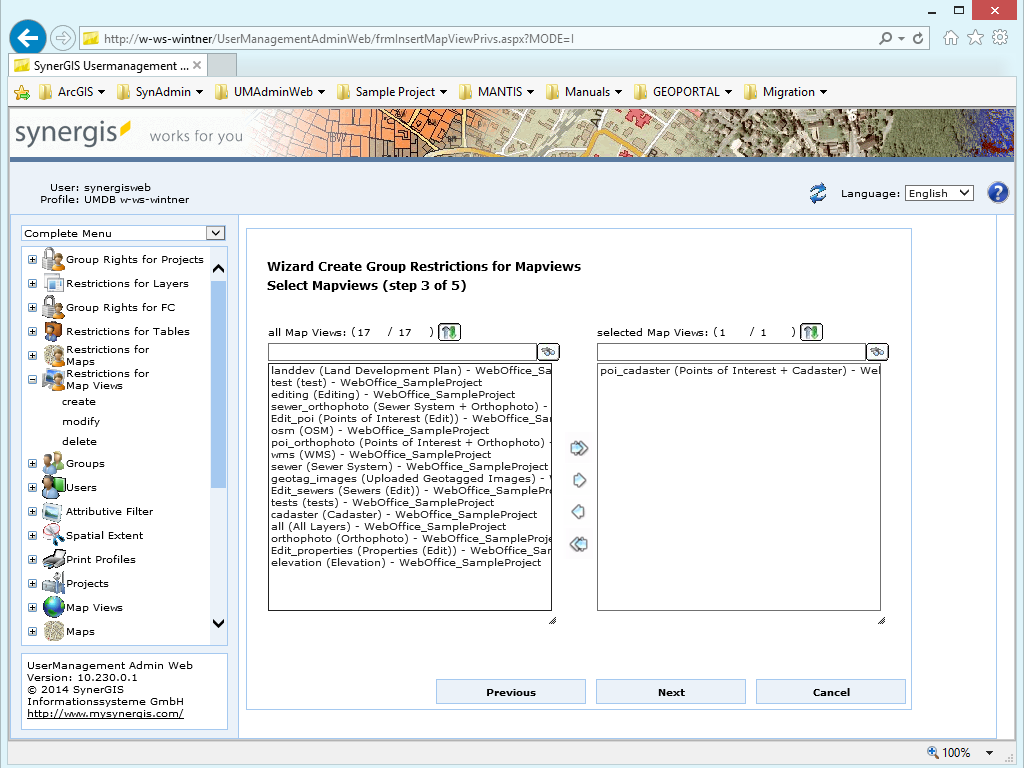Click the double left arrow to remove all map views
Image resolution: width=1024 pixels, height=768 pixels.
tap(578, 544)
